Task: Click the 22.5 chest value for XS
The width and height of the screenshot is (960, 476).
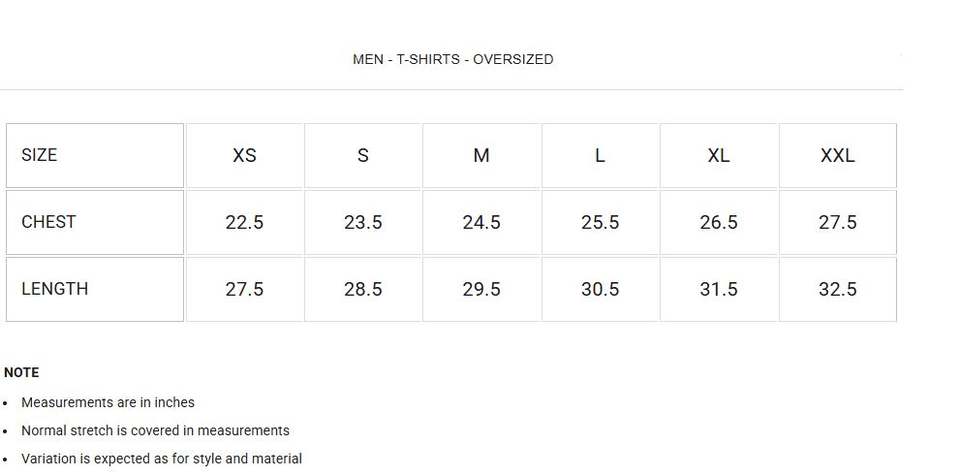Action: click(244, 222)
